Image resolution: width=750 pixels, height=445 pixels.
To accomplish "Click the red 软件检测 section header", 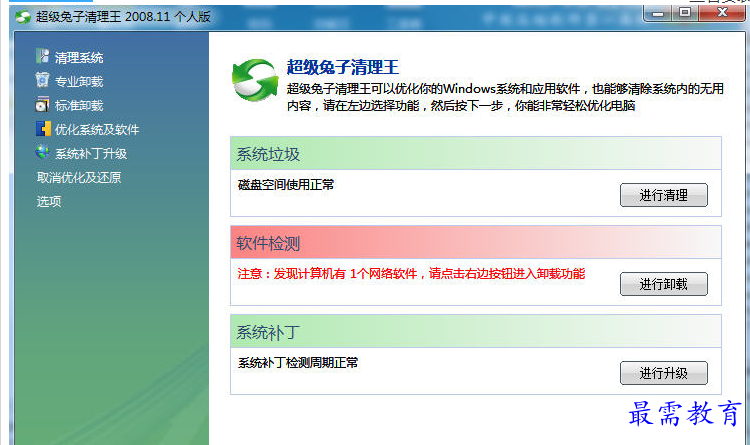I will point(475,243).
